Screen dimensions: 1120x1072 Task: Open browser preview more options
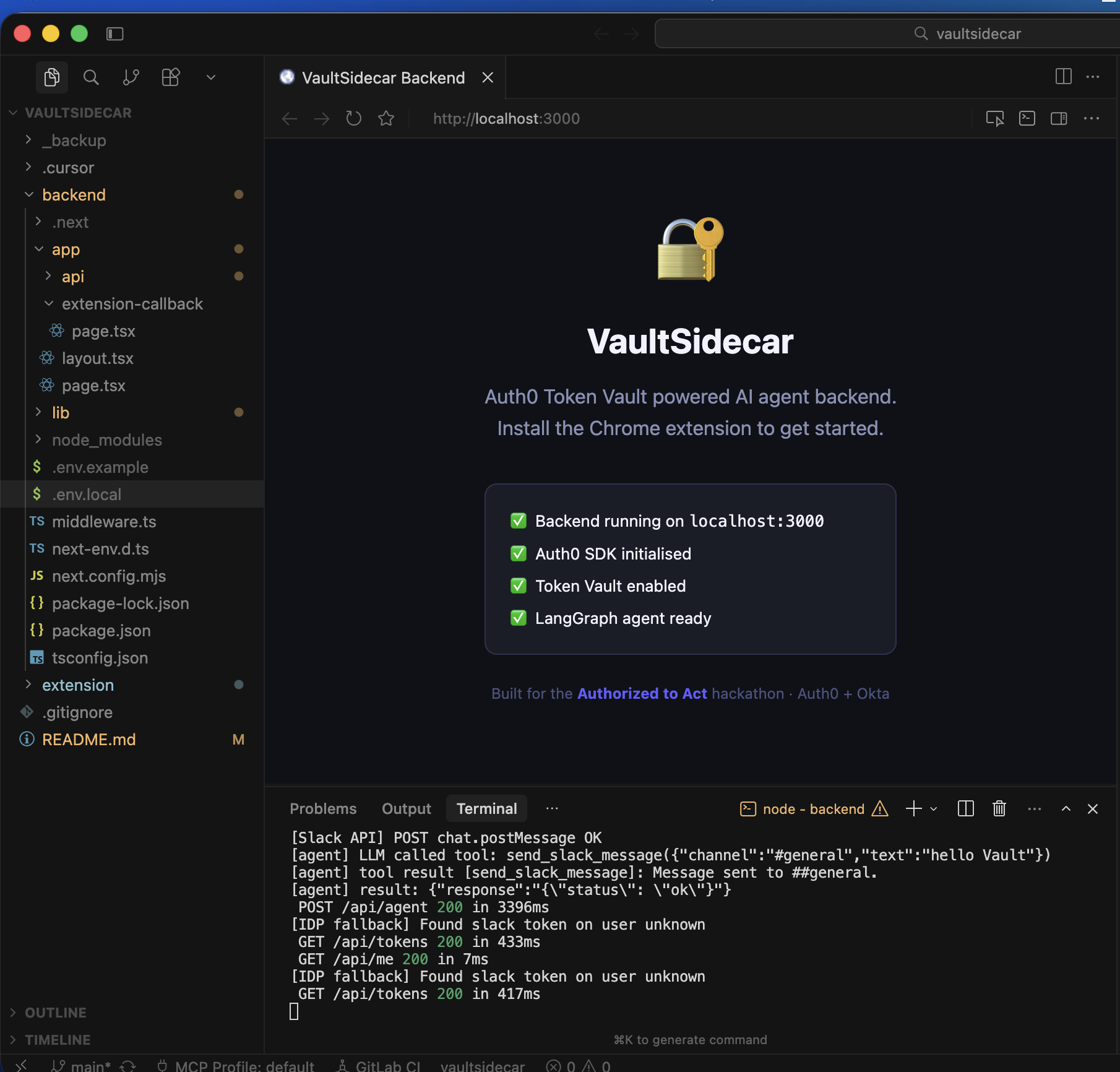1092,118
